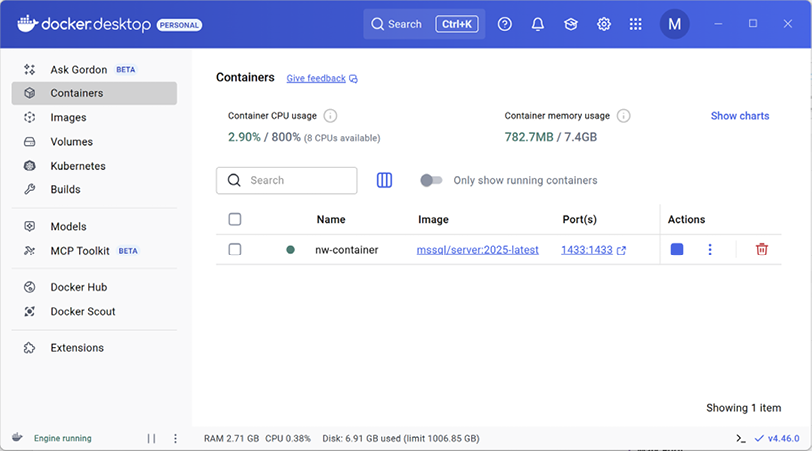Check the select-all containers checkbox
Viewport: 812px width, 451px height.
point(235,219)
